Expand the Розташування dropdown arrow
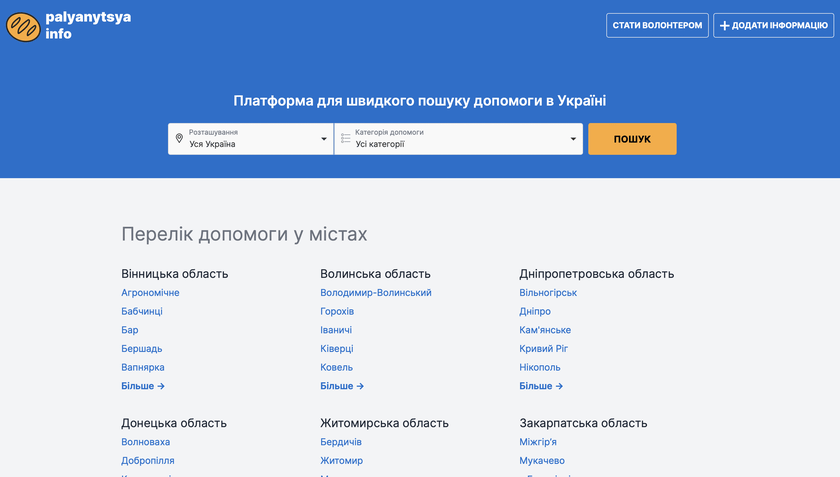 pos(324,139)
